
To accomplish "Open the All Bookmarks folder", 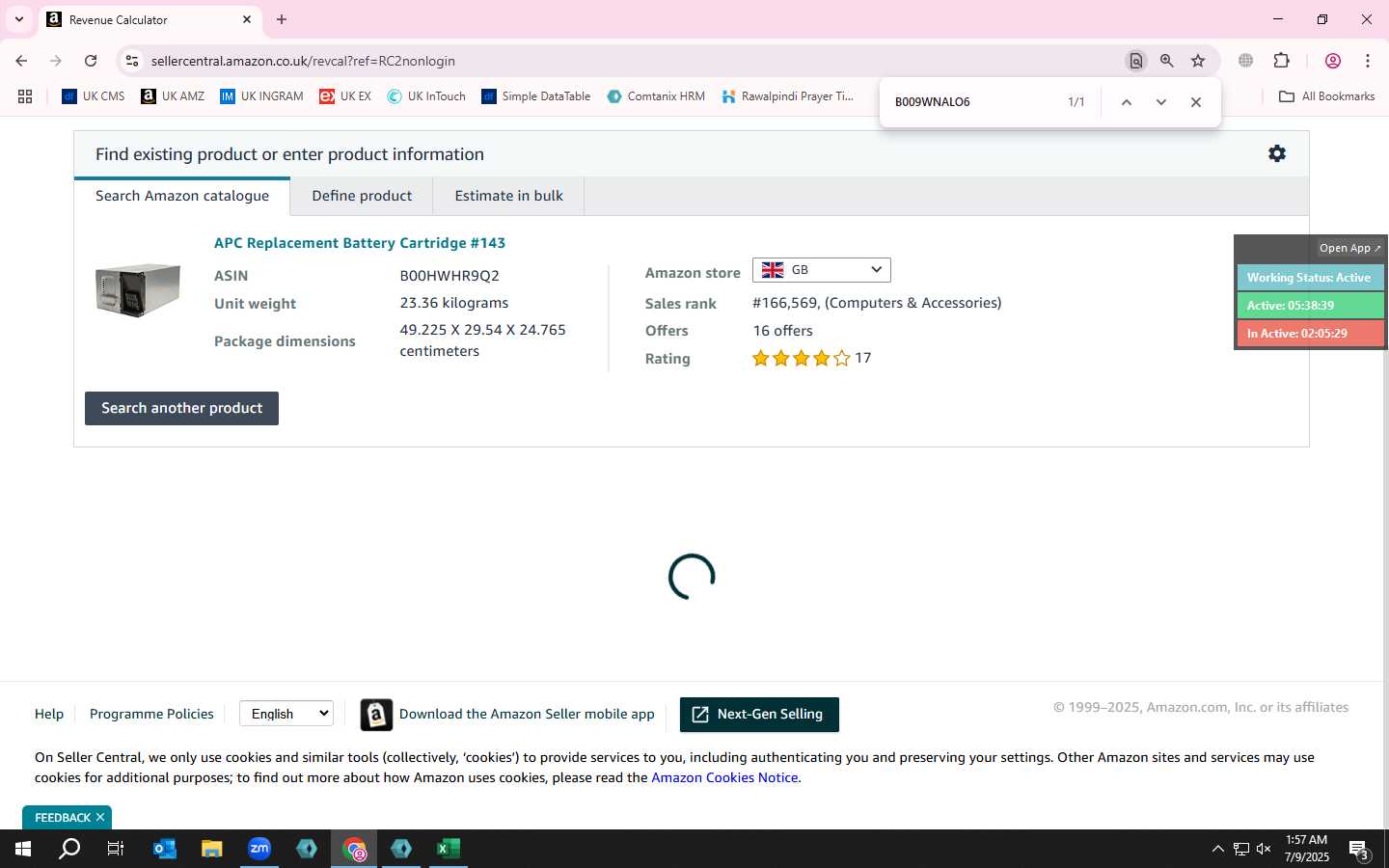I will pyautogui.click(x=1326, y=96).
